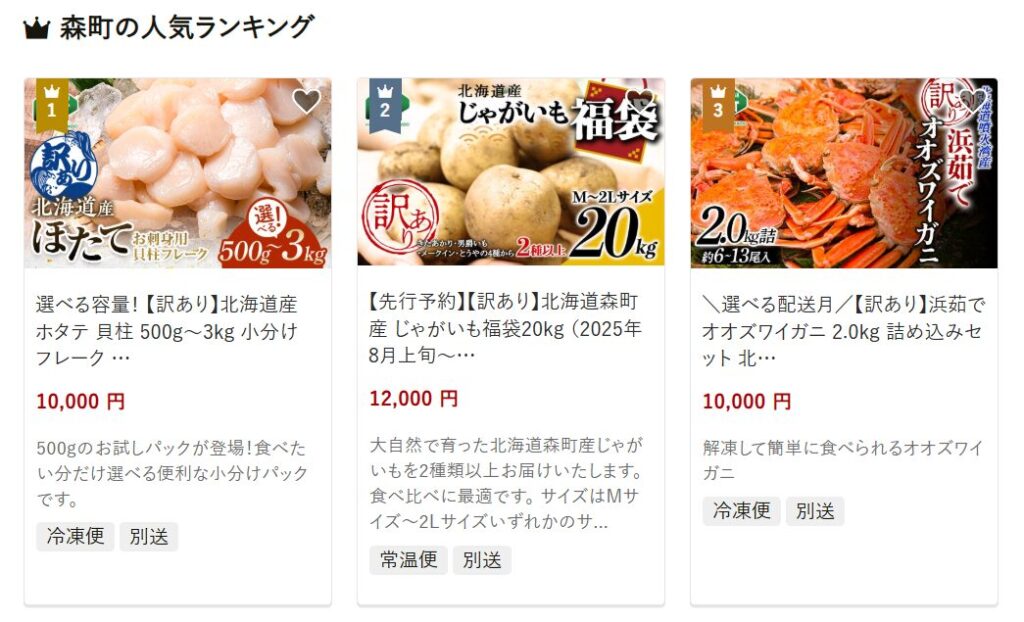Select 常温便 tag on potato card
Screen dimensions: 1024x622
(408, 560)
